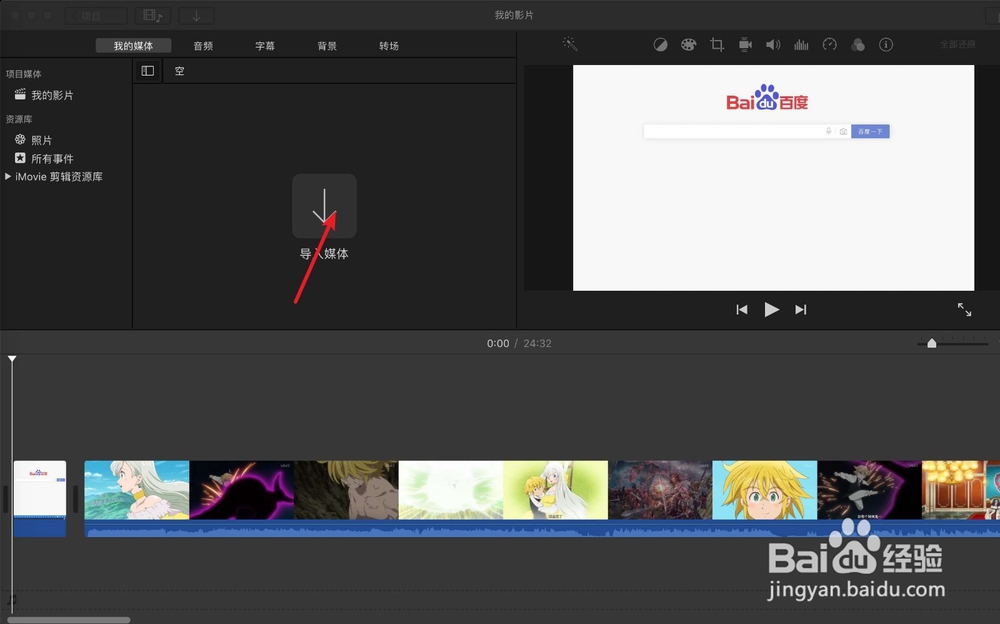Click the music note background track icon
This screenshot has width=1000, height=624.
click(11, 600)
